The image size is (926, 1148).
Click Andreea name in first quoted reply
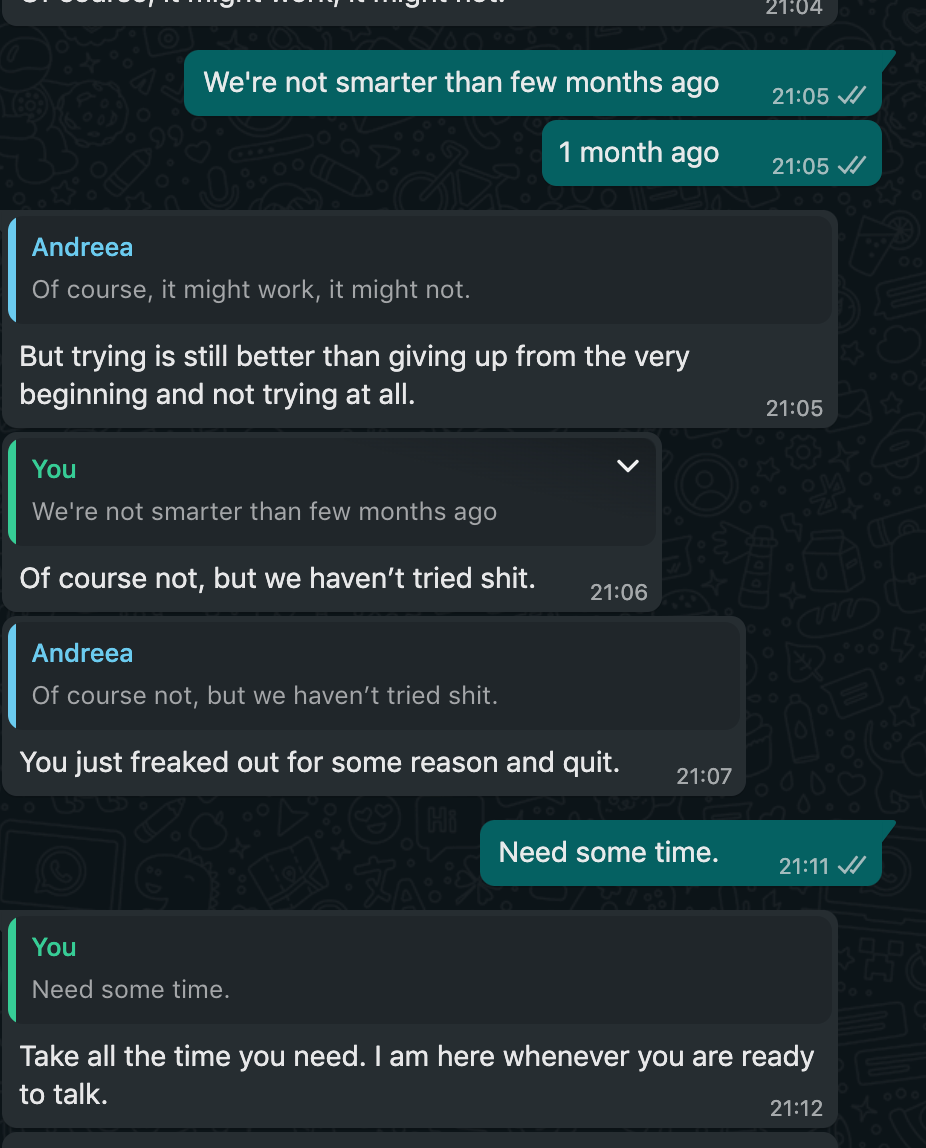pyautogui.click(x=83, y=247)
